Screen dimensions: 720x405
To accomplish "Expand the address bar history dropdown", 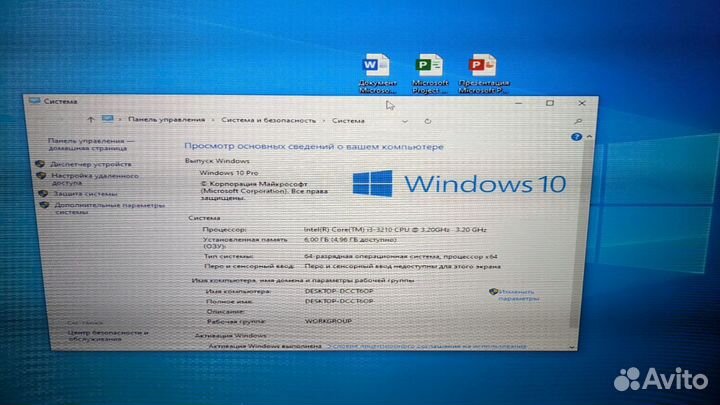I will point(404,119).
